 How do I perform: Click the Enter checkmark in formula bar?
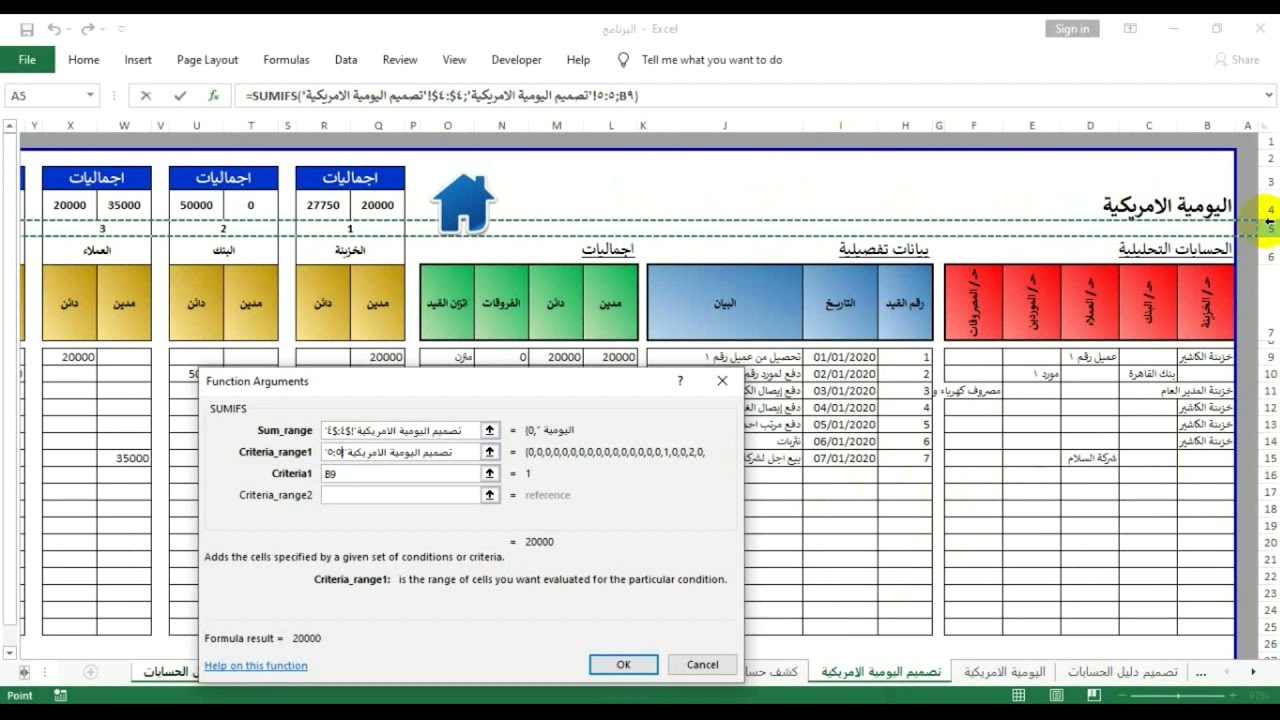(180, 96)
